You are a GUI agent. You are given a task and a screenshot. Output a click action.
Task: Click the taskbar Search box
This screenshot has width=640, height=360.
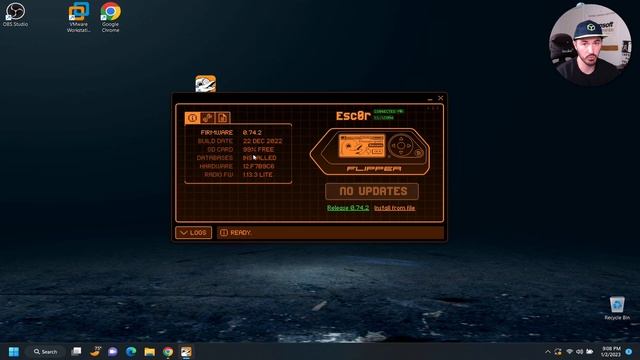(45, 351)
